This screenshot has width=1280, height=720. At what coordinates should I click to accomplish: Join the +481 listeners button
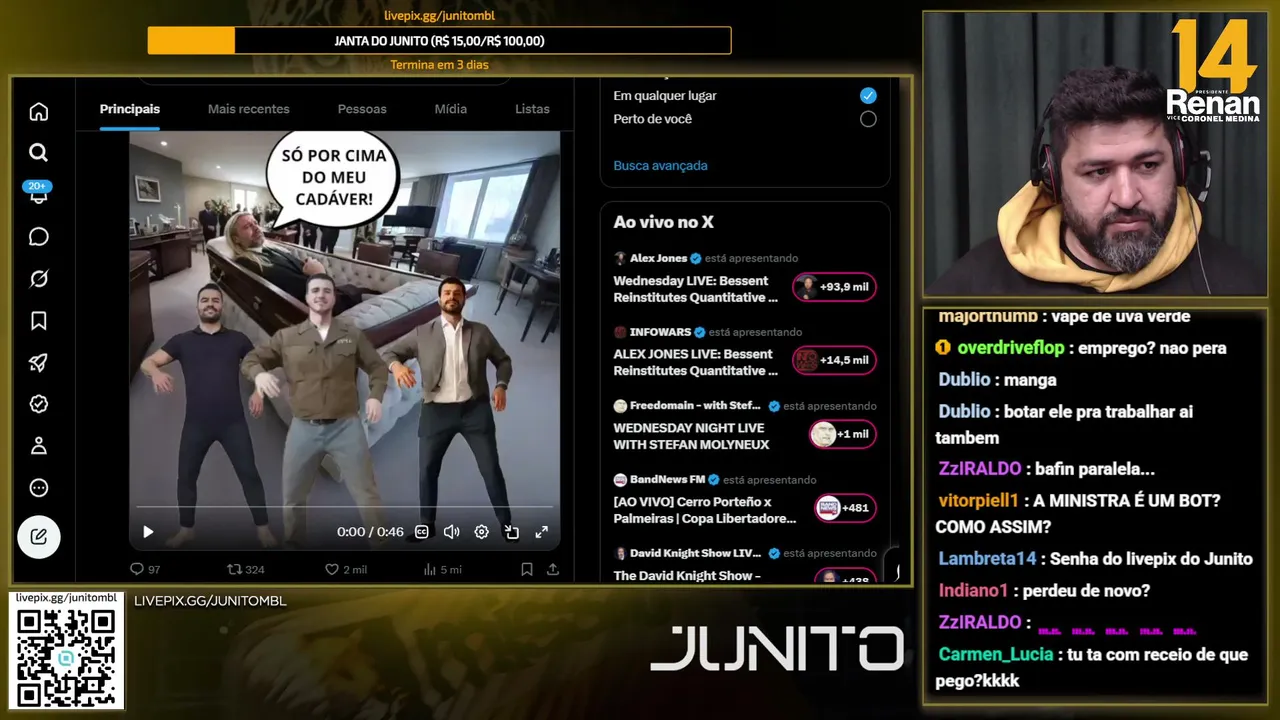pos(846,508)
